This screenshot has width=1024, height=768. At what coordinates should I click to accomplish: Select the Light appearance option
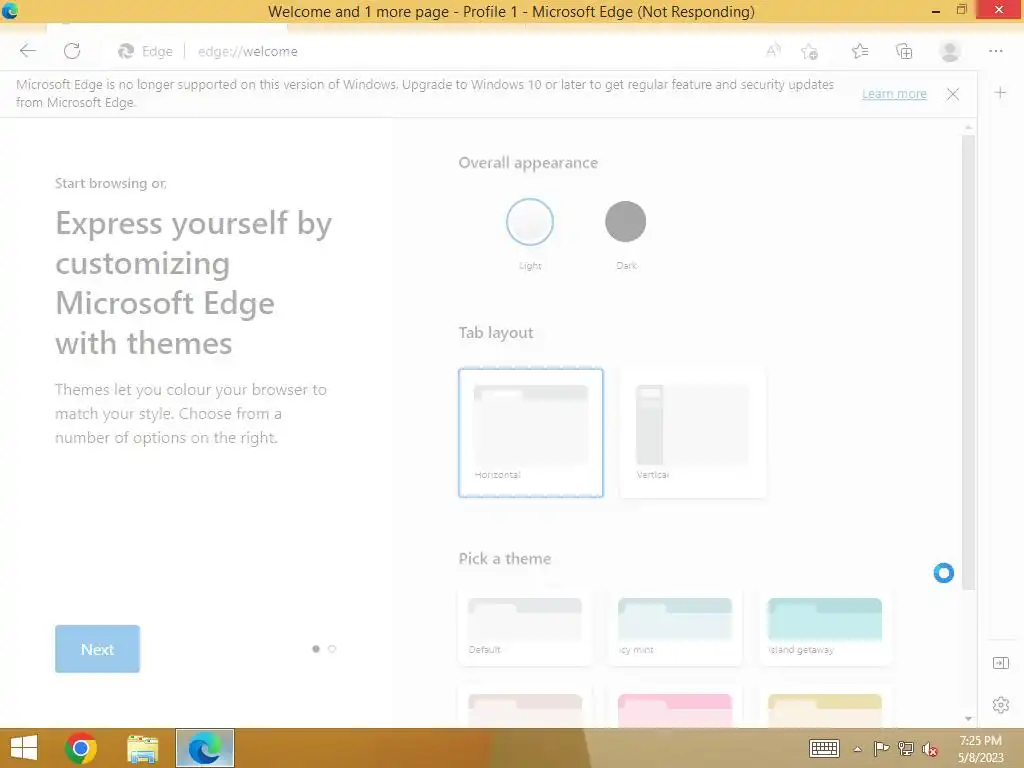530,222
